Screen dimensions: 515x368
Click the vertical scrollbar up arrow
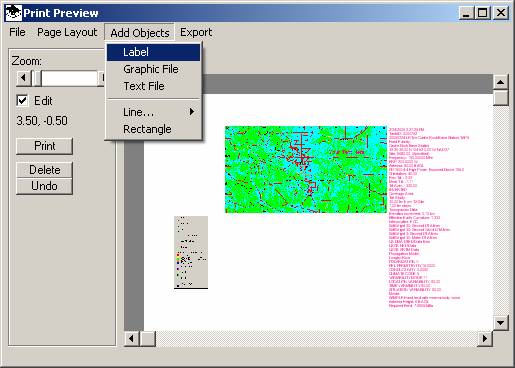coord(500,82)
